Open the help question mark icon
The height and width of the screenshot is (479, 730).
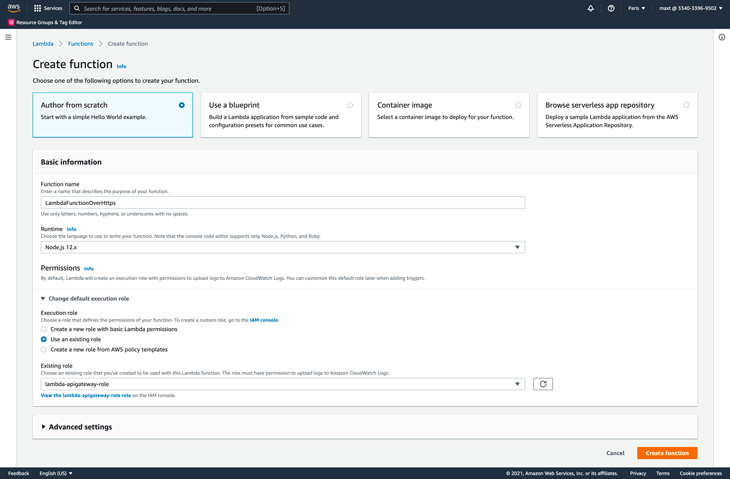point(611,8)
